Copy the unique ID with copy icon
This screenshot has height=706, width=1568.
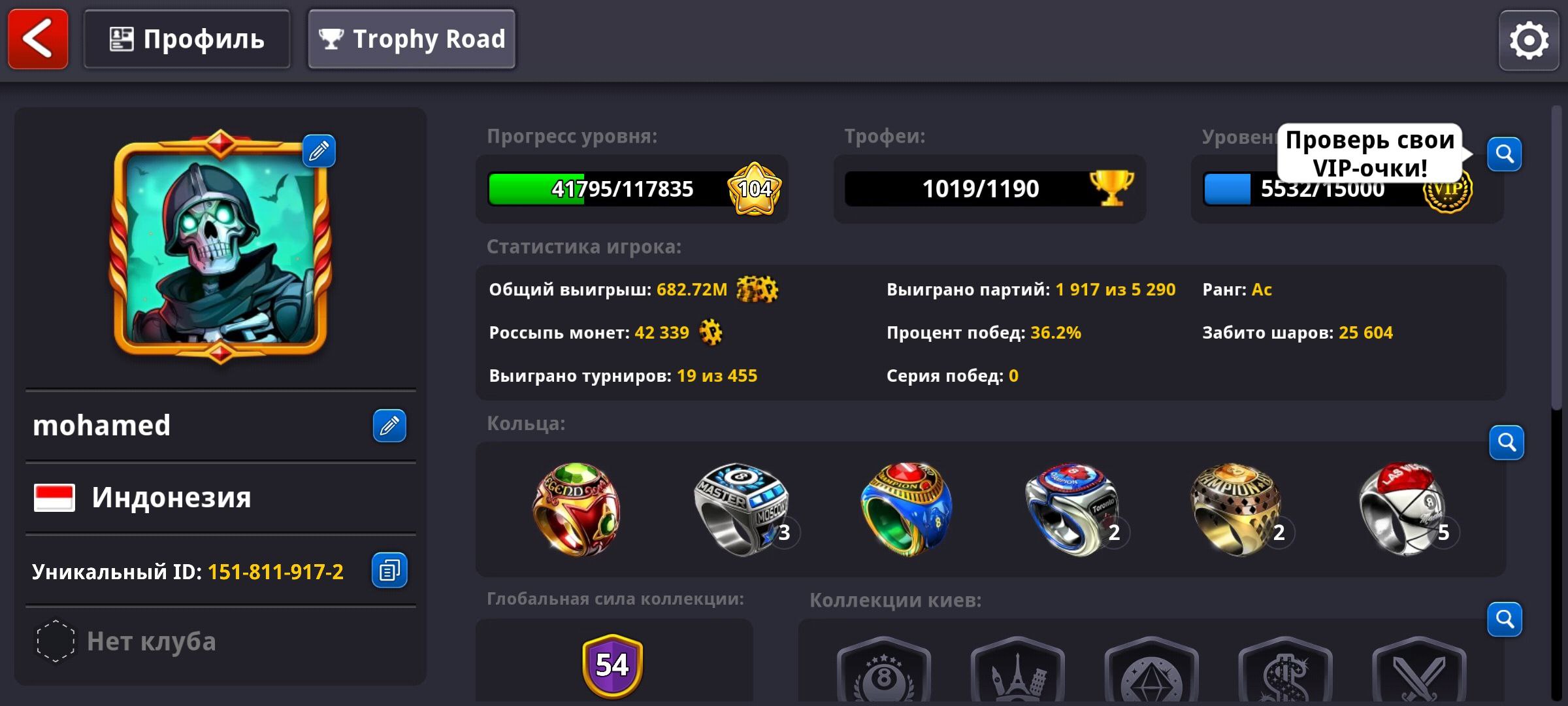pyautogui.click(x=389, y=570)
